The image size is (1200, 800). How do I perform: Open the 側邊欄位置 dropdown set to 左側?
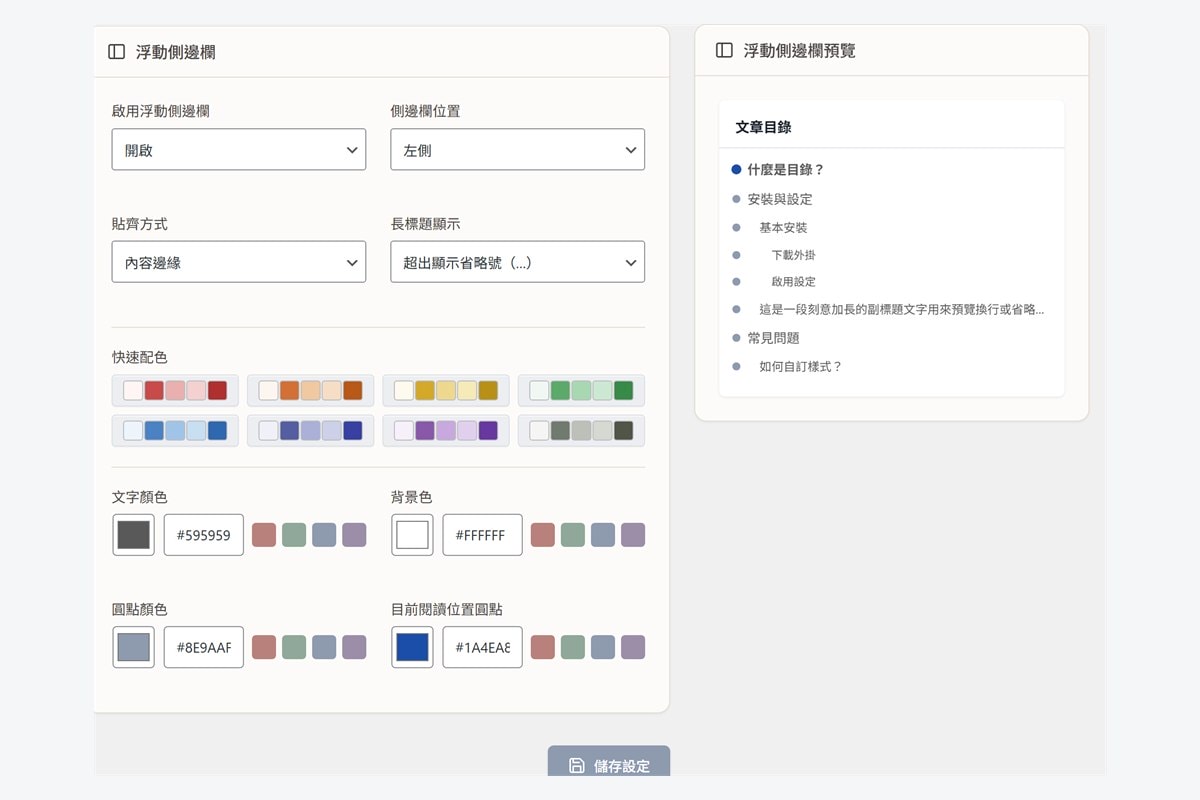click(517, 150)
